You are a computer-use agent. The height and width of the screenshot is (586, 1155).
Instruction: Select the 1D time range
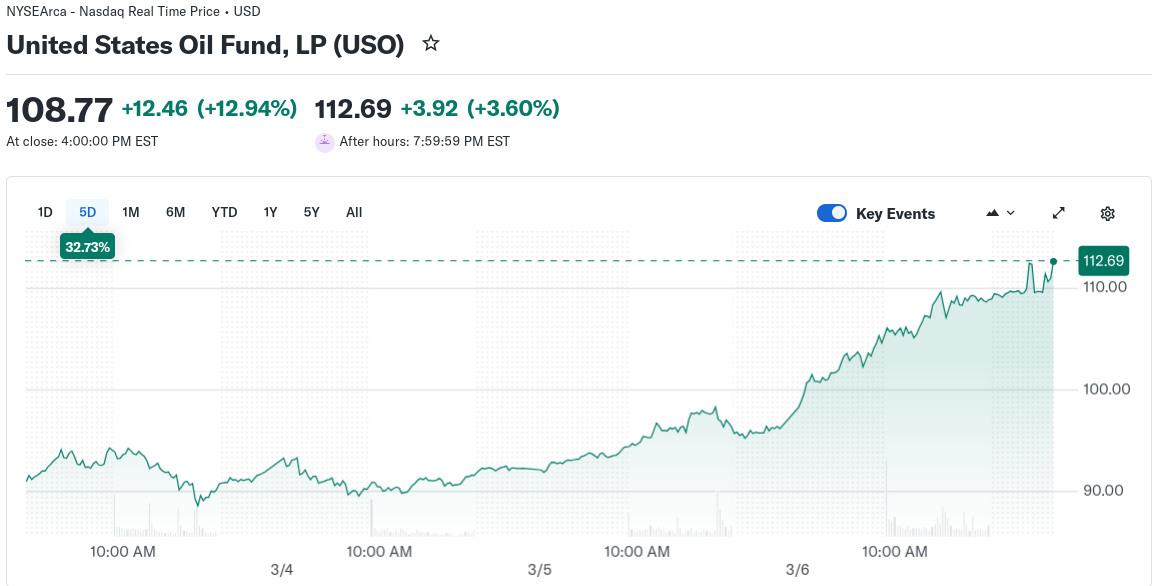pyautogui.click(x=45, y=212)
